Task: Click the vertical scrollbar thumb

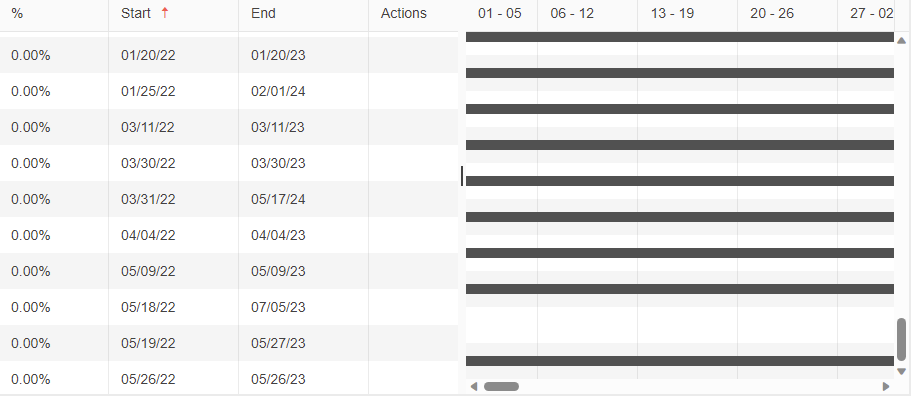Action: point(902,339)
